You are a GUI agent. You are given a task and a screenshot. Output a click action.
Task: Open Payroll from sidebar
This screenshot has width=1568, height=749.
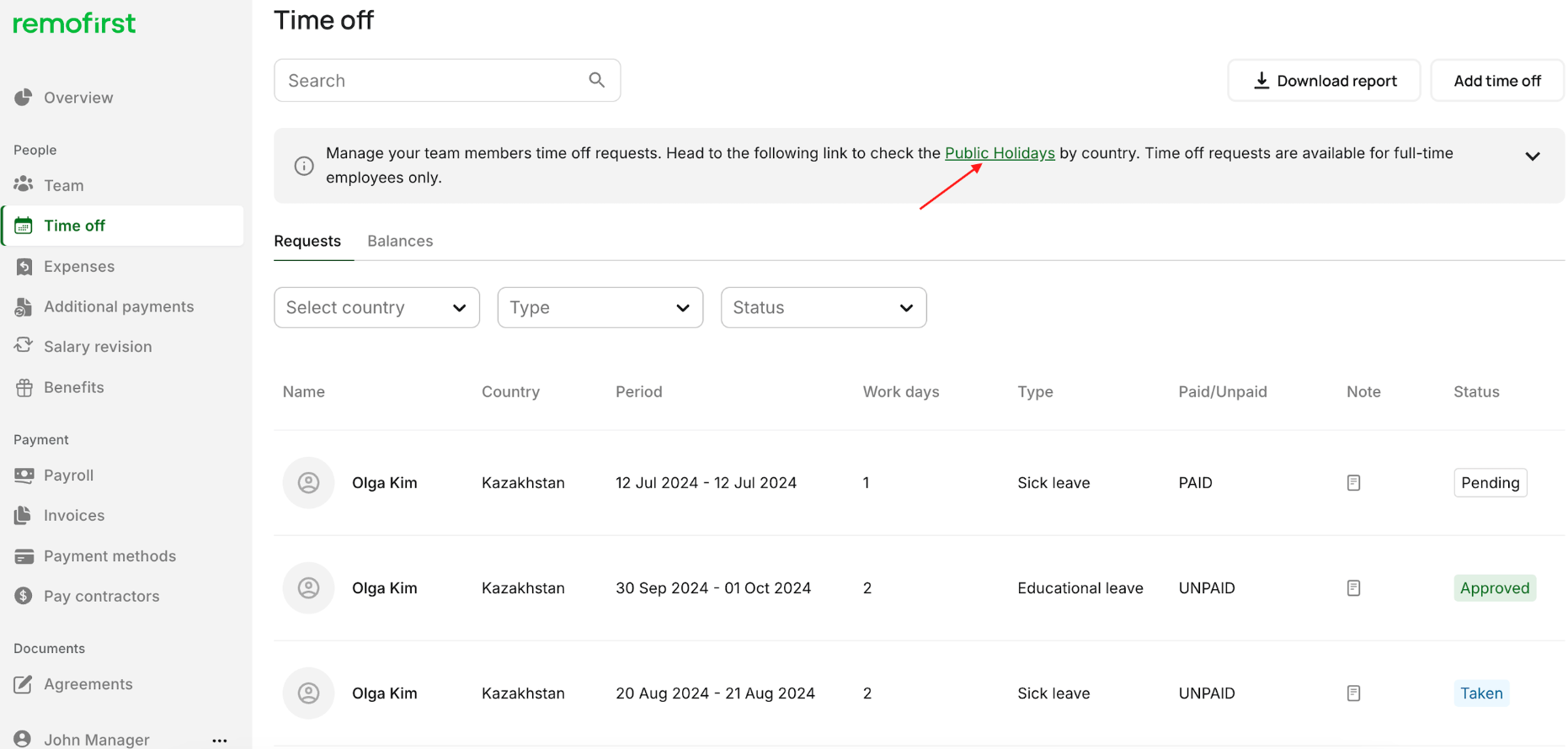click(69, 475)
